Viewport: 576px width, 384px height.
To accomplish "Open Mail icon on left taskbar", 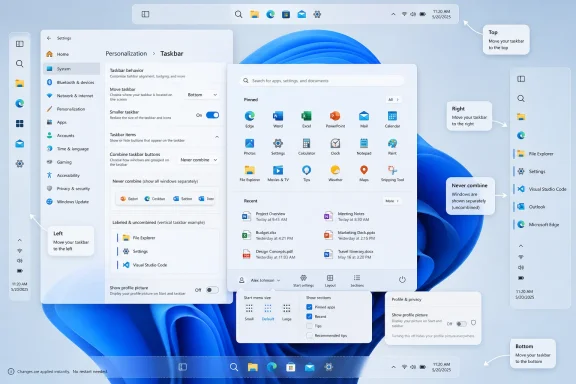I will 20,144.
